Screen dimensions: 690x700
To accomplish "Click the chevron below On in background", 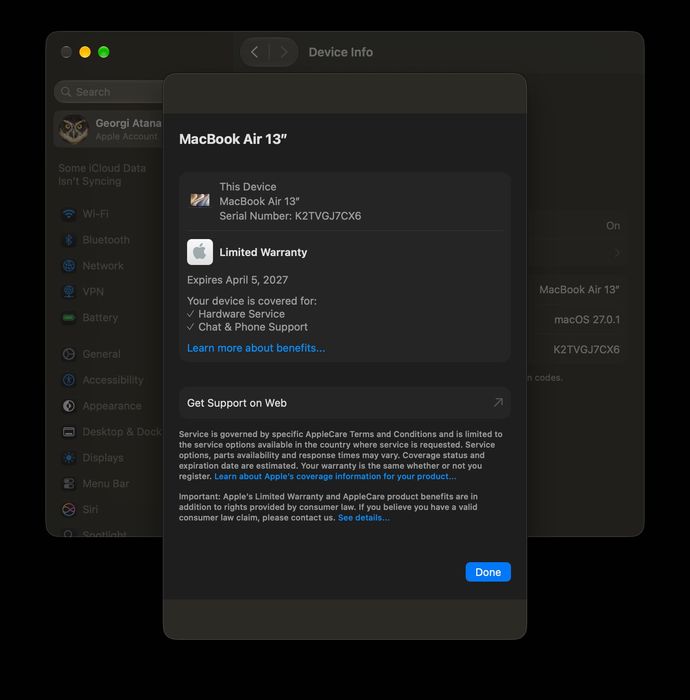I will tap(616, 253).
